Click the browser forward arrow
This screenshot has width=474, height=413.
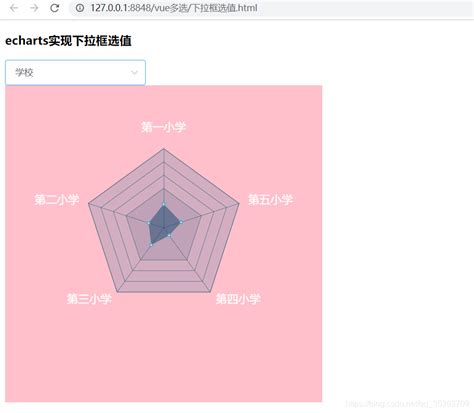pos(34,8)
